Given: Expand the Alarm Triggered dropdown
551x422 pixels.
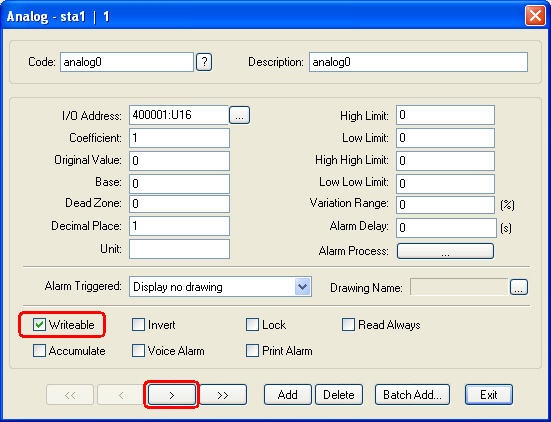Looking at the screenshot, I should 302,287.
